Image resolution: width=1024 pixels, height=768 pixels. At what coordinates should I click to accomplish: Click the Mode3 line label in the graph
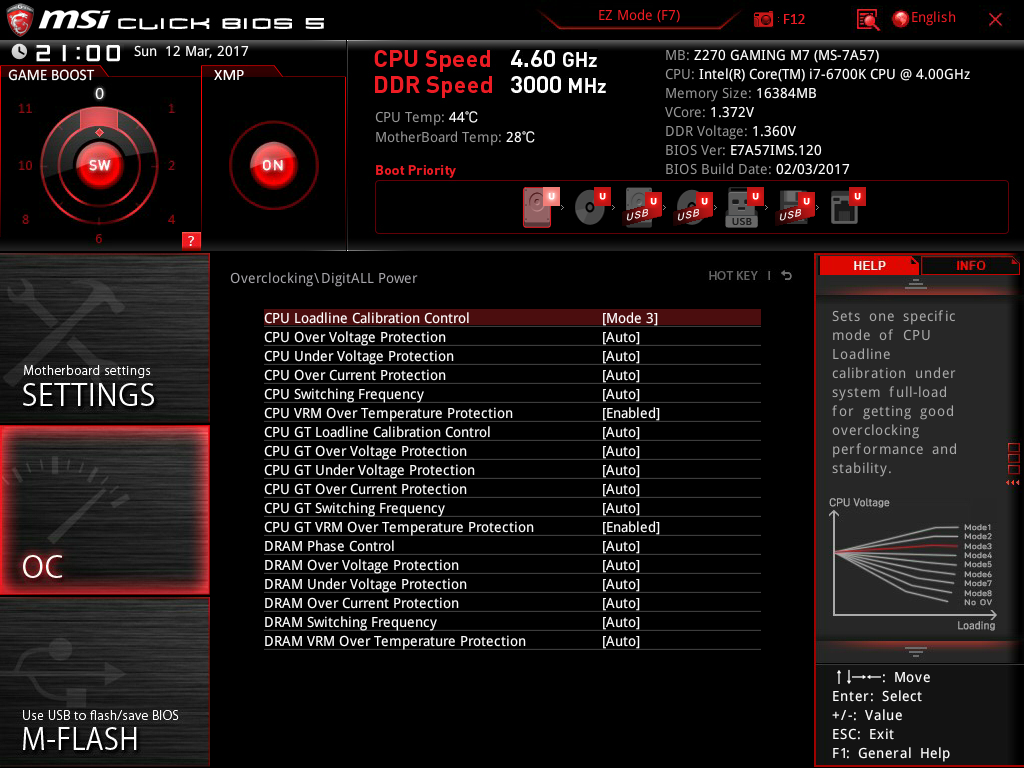click(978, 546)
